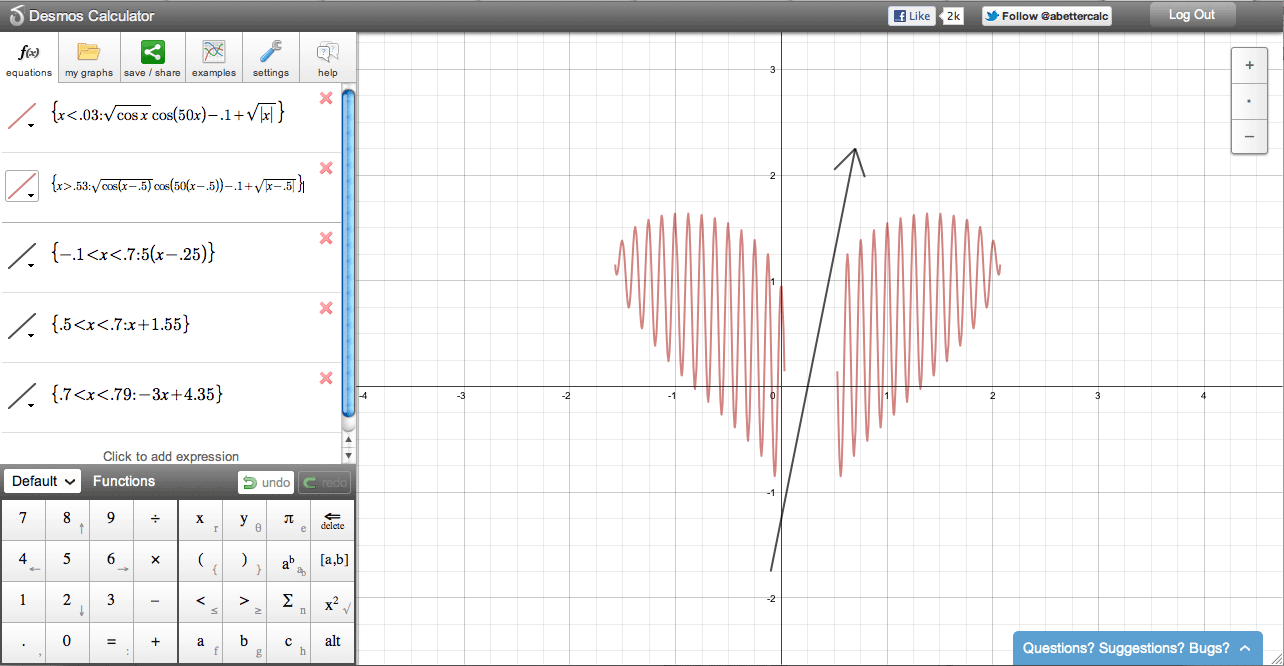The height and width of the screenshot is (666, 1284).
Task: Click the undo button
Action: pos(266,483)
